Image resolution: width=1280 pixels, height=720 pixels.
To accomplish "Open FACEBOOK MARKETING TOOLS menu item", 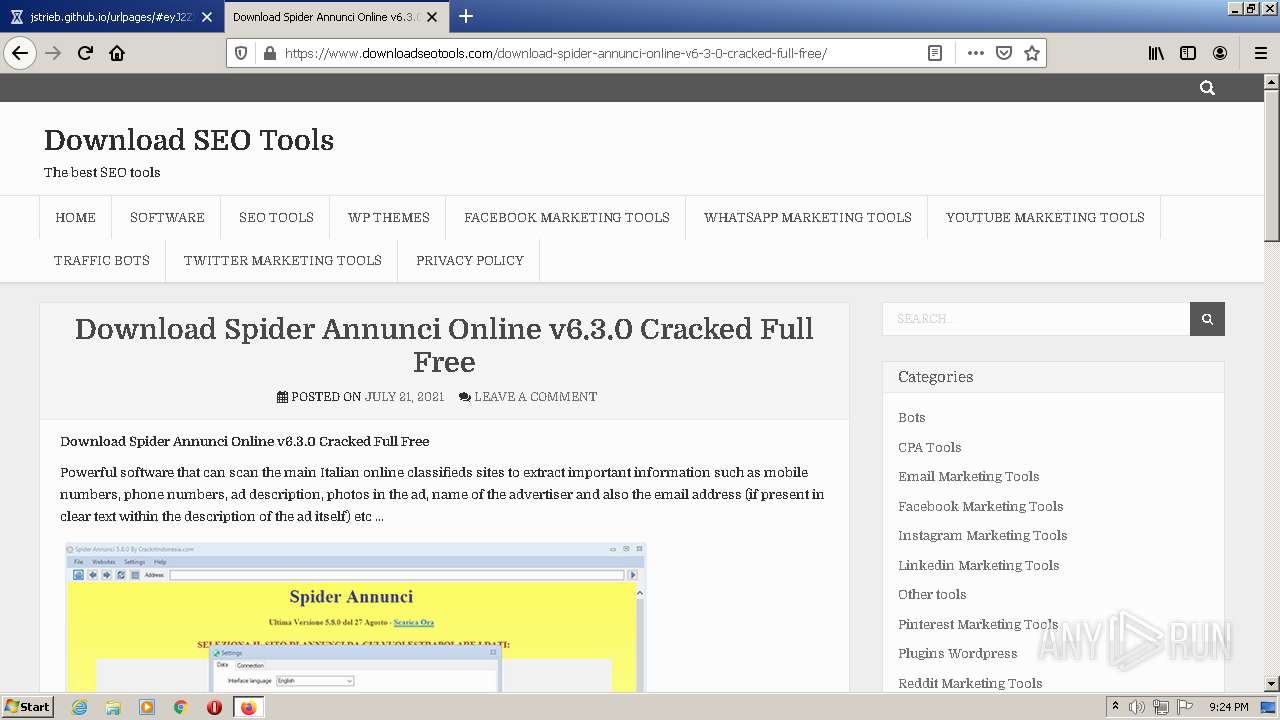I will 567,217.
